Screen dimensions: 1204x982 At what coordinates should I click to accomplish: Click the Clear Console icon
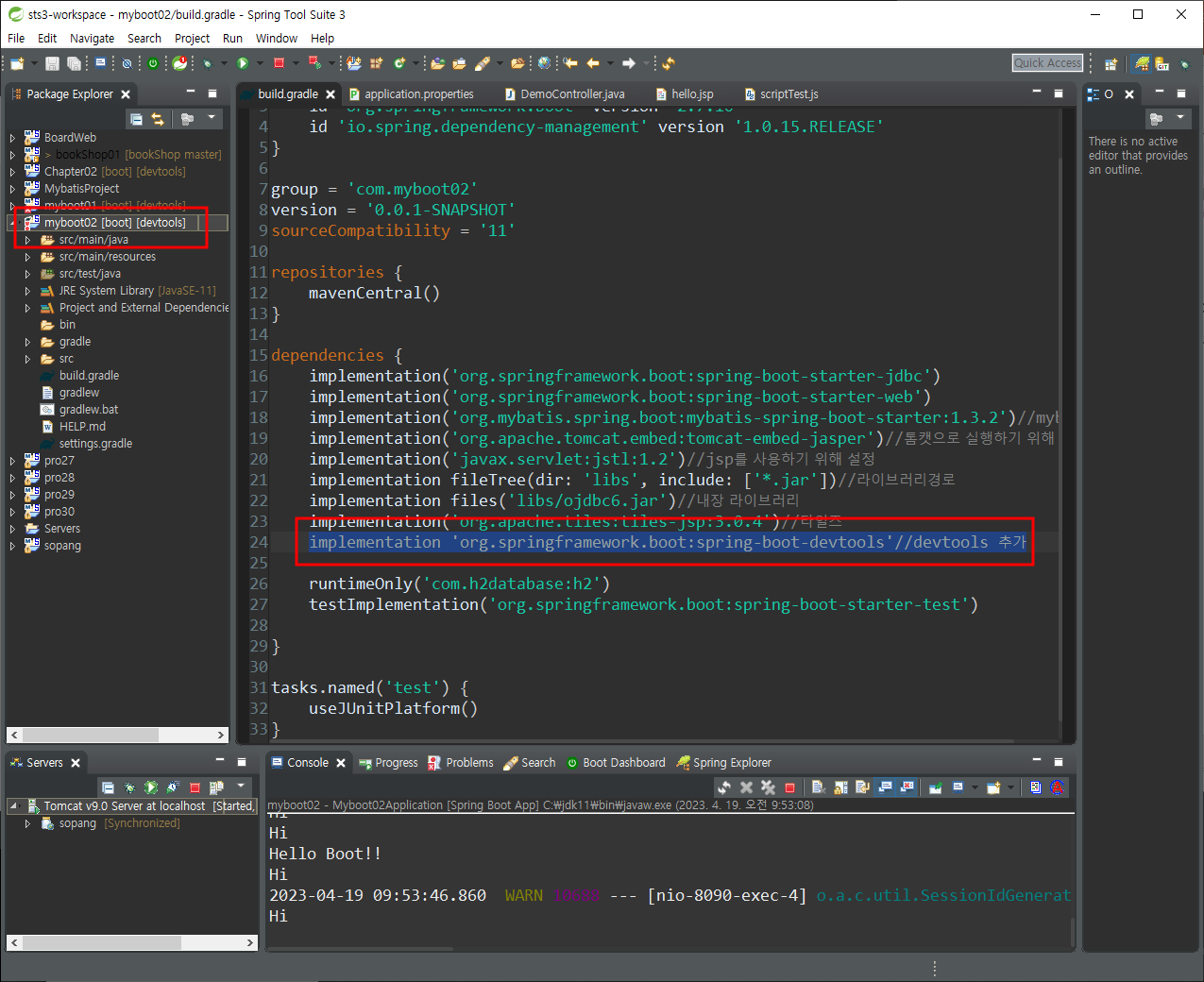click(819, 787)
